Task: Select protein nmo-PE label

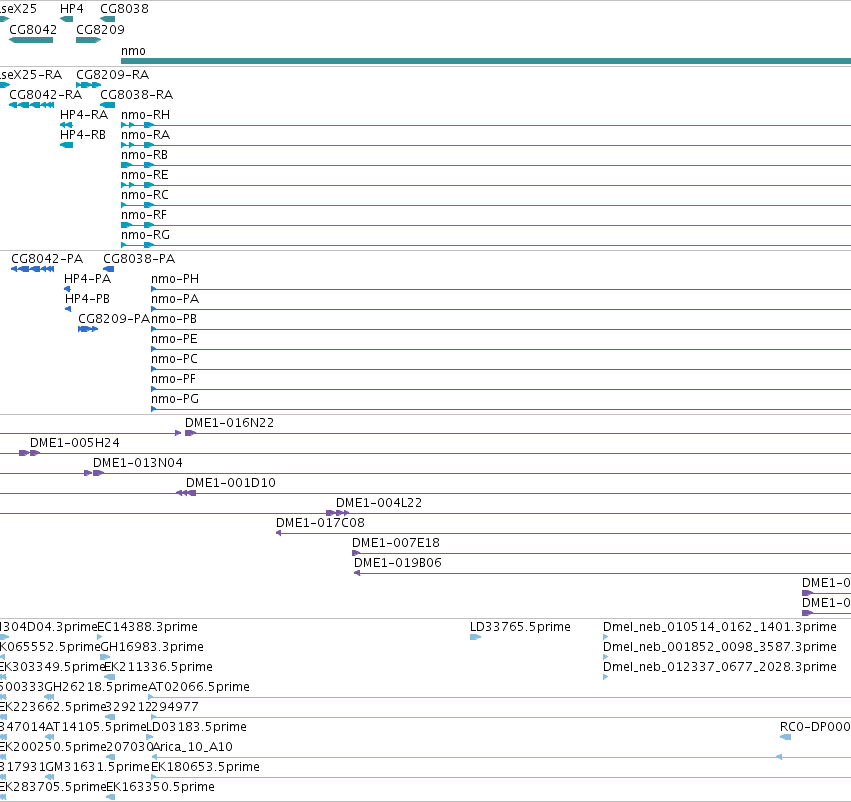Action: coord(174,339)
